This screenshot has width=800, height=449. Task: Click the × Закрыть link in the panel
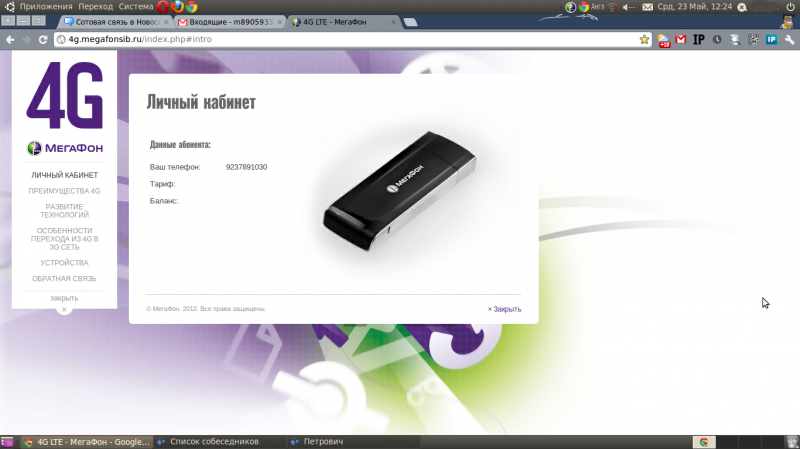click(x=504, y=309)
